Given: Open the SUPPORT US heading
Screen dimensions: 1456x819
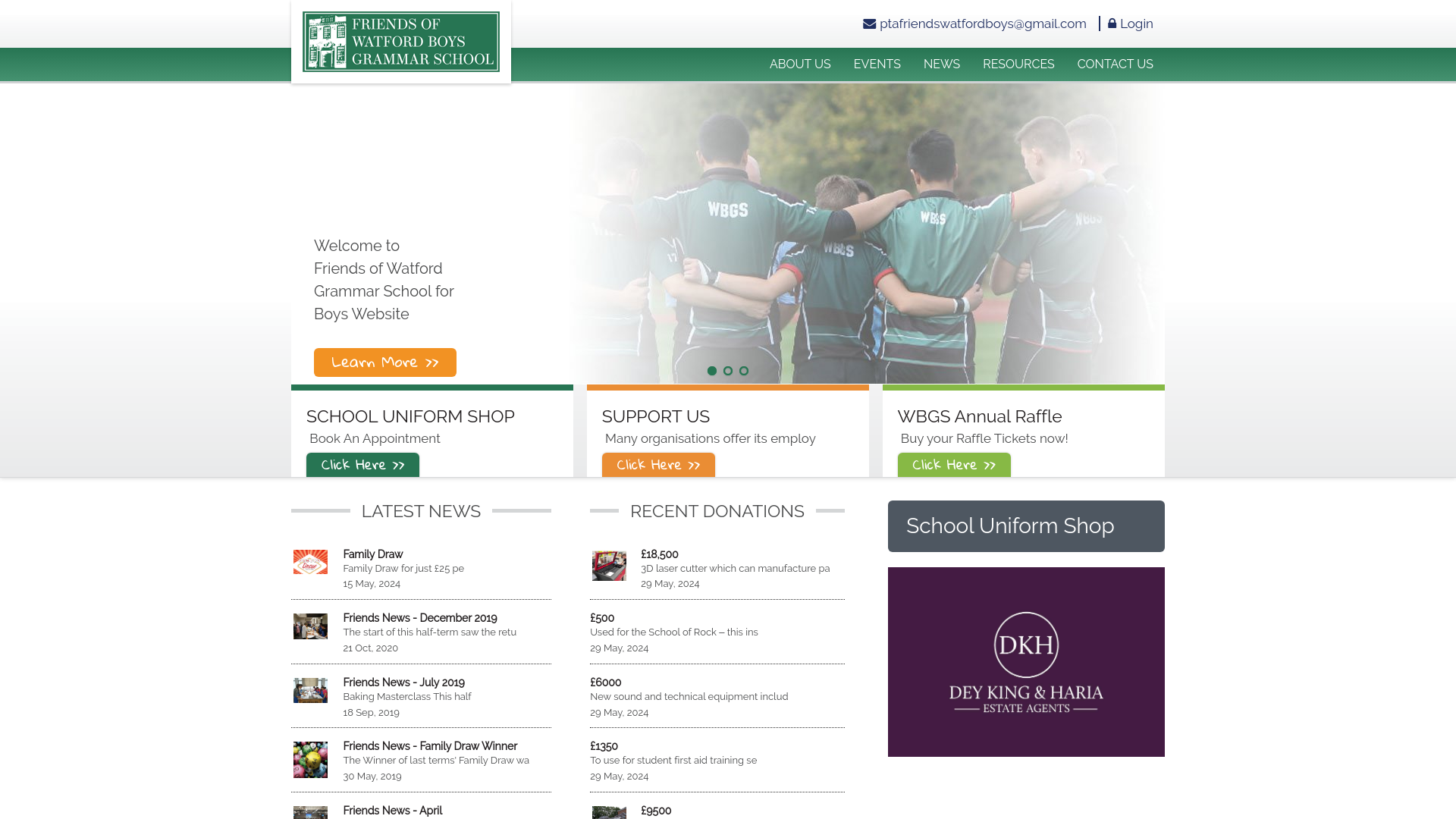Looking at the screenshot, I should pyautogui.click(x=656, y=416).
